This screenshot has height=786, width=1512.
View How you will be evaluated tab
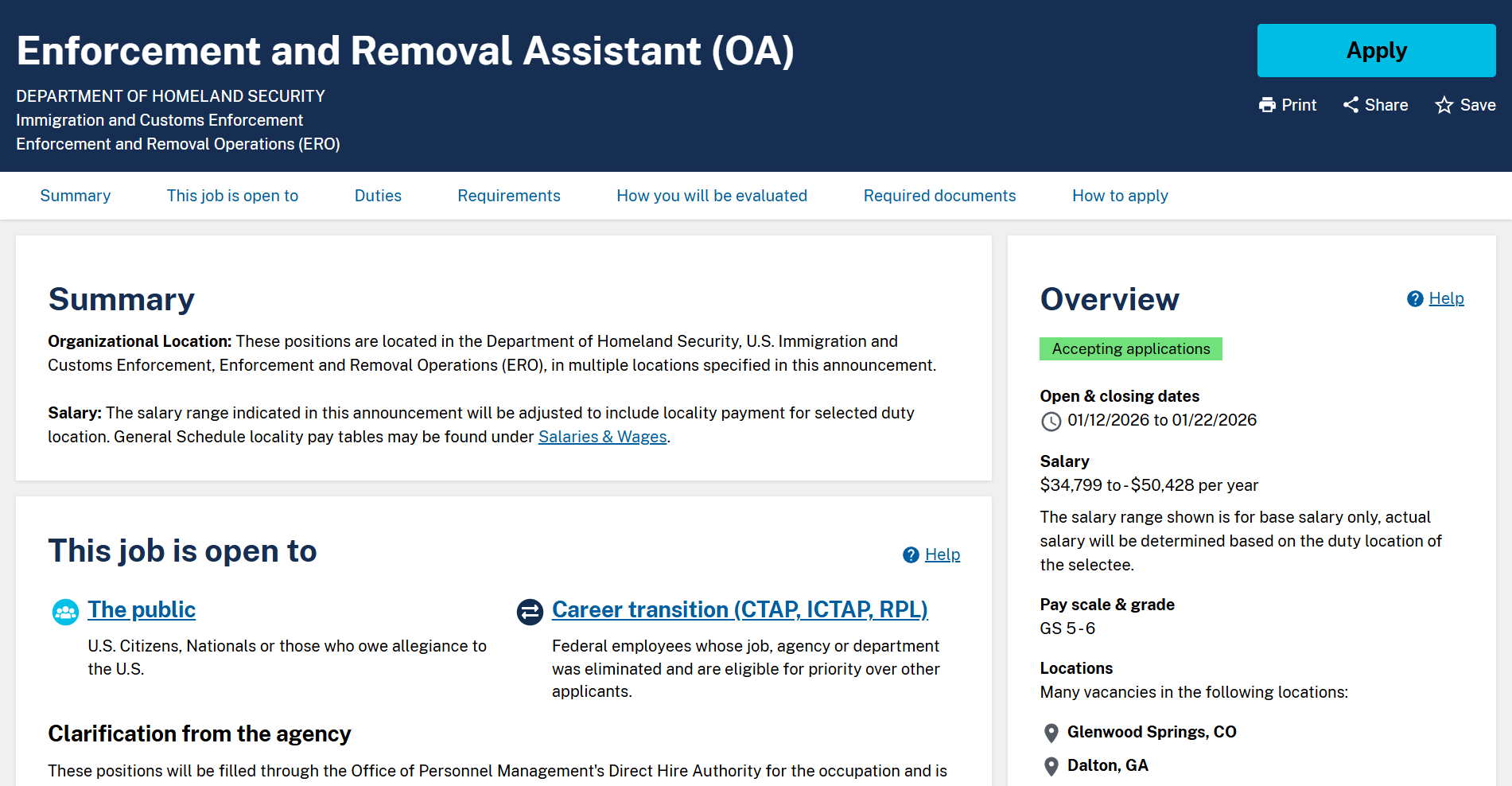712,196
